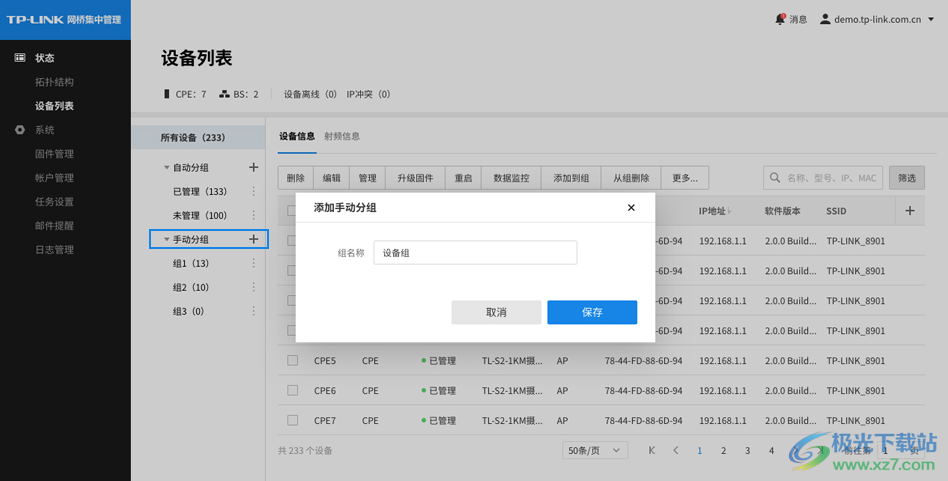Screen dimensions: 948x481
Task: Focus the 名称、型号、IP、MAC search field
Action: [x=823, y=178]
